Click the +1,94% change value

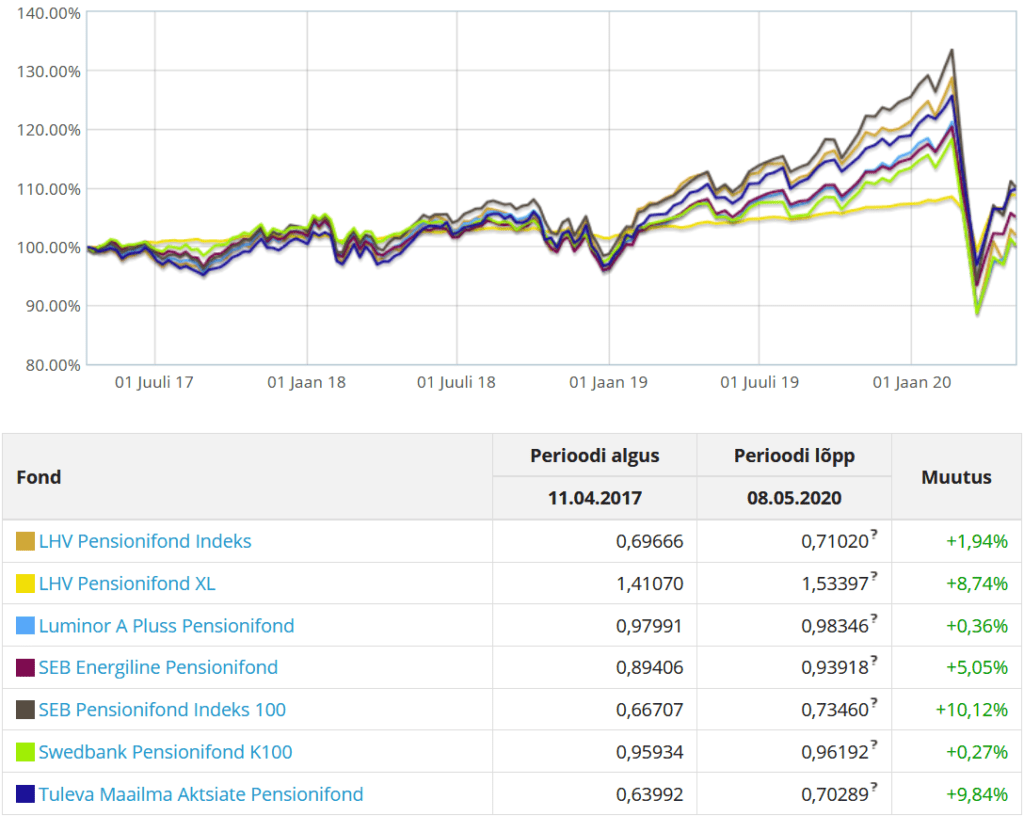pyautogui.click(x=977, y=541)
